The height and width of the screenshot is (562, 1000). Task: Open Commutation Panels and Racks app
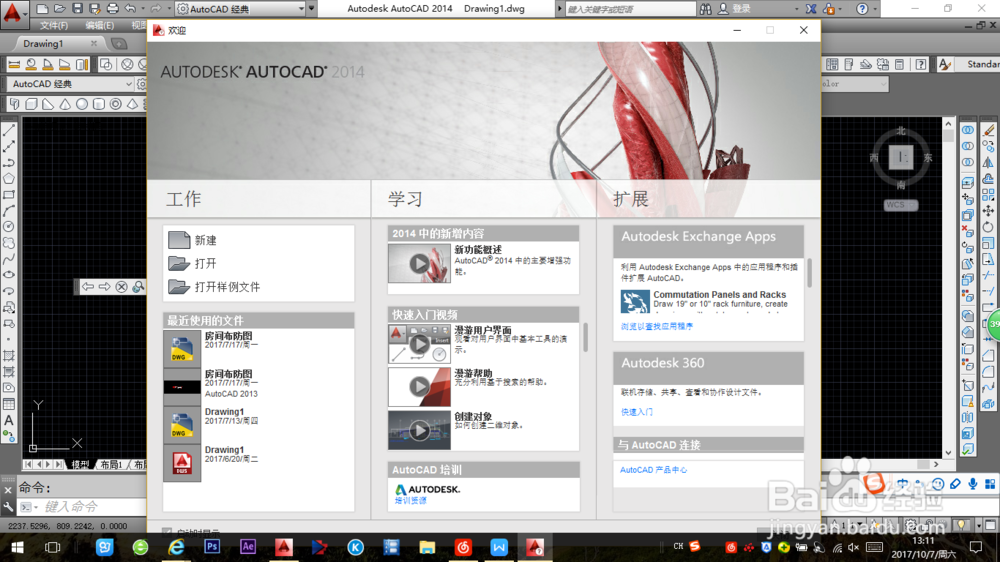click(x=719, y=295)
